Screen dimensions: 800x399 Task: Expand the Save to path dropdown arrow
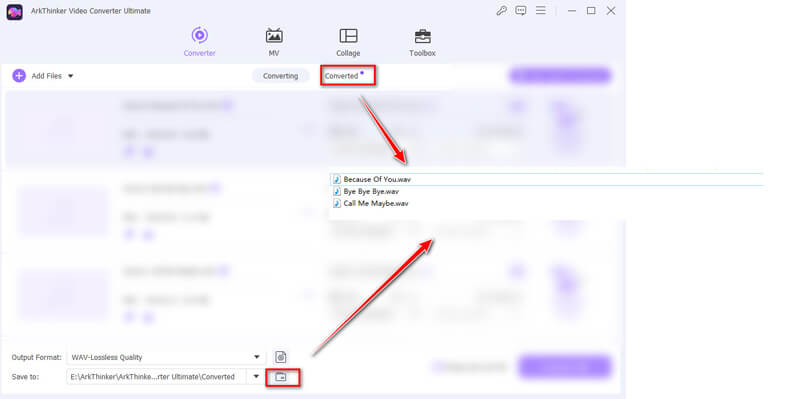256,377
